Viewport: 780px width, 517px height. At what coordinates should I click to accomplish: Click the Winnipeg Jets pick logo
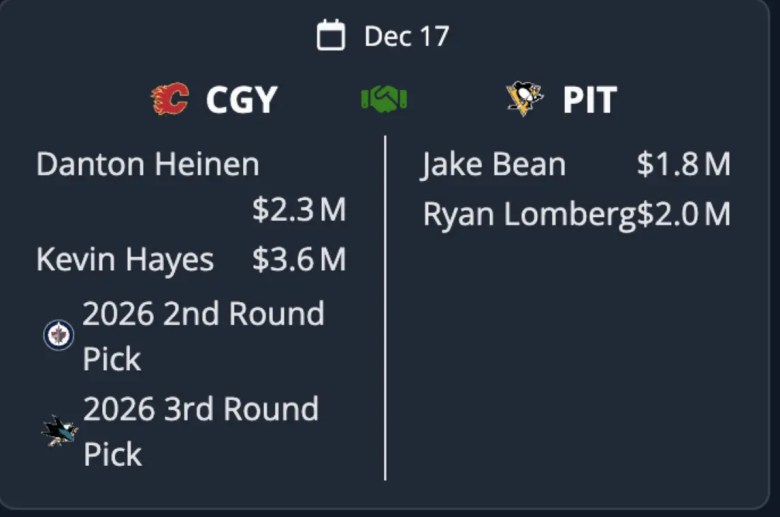(59, 335)
